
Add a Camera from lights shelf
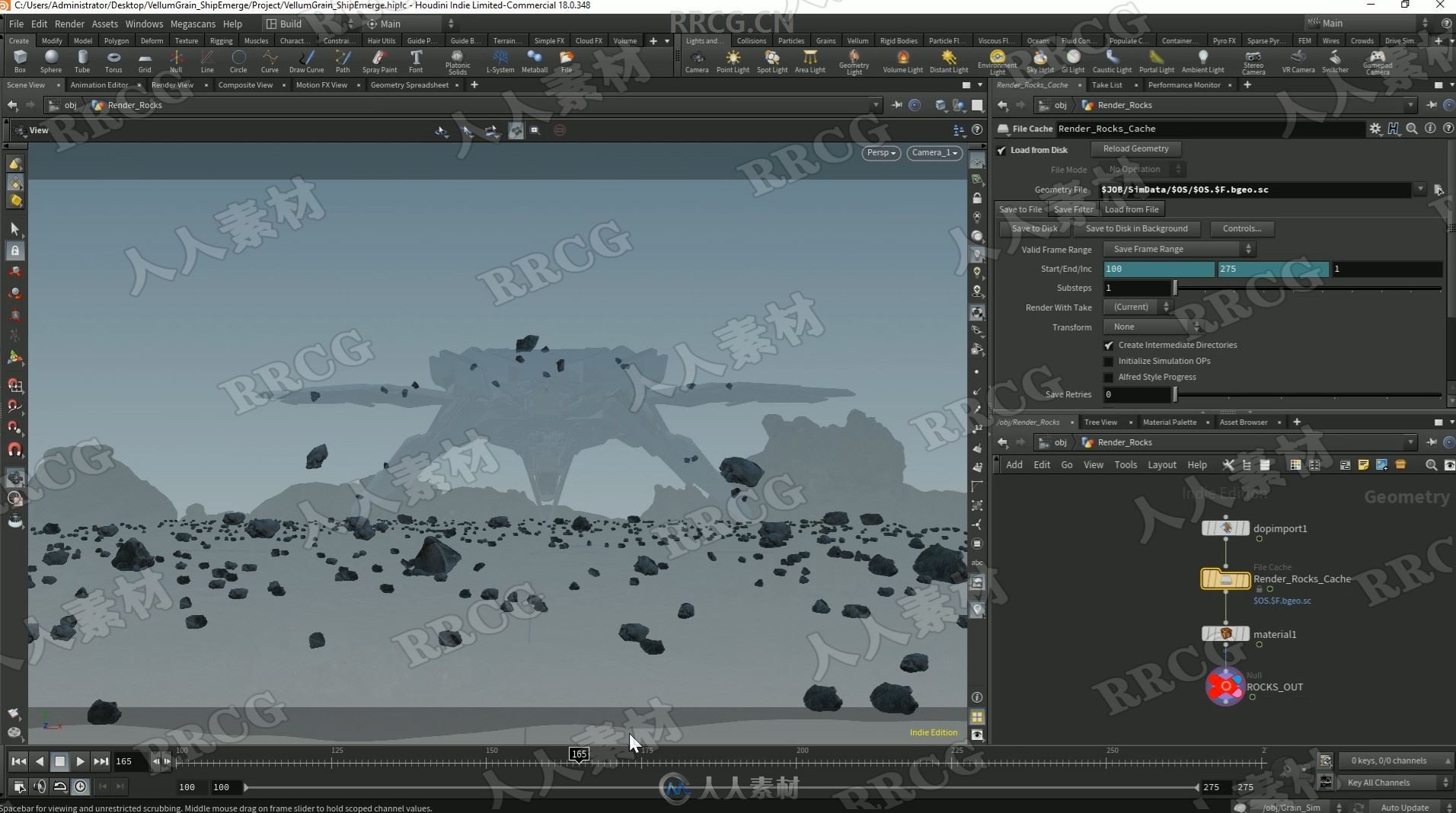point(697,61)
